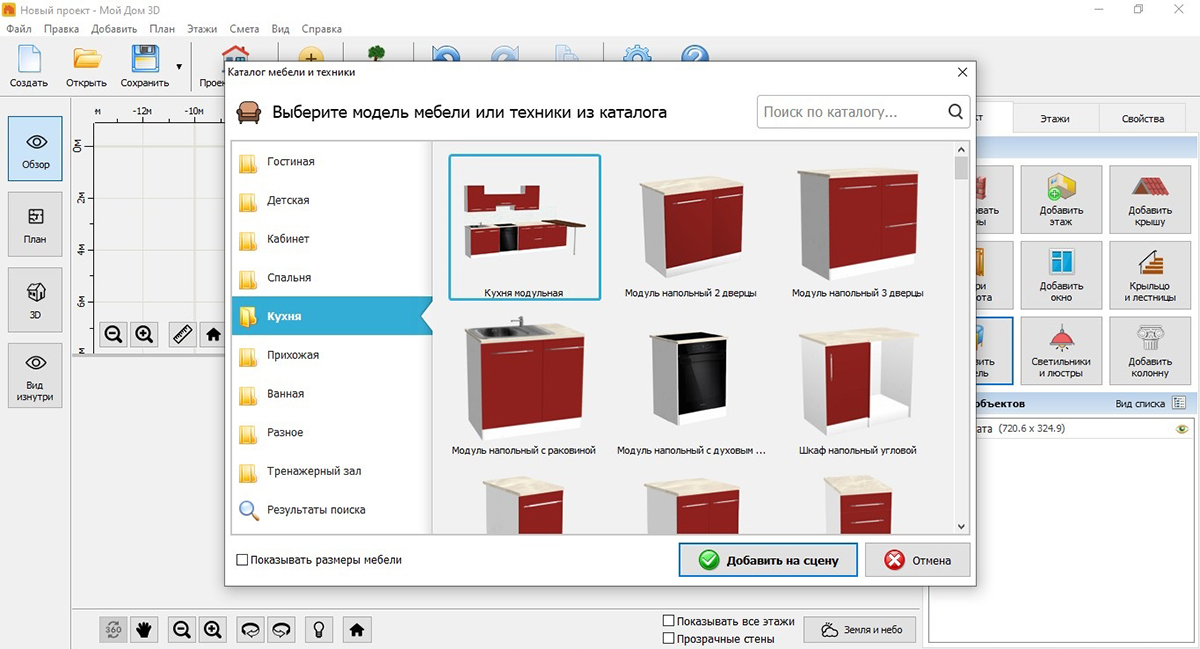1200x649 pixels.
Task: Select the Ванная category
Action: [332, 394]
